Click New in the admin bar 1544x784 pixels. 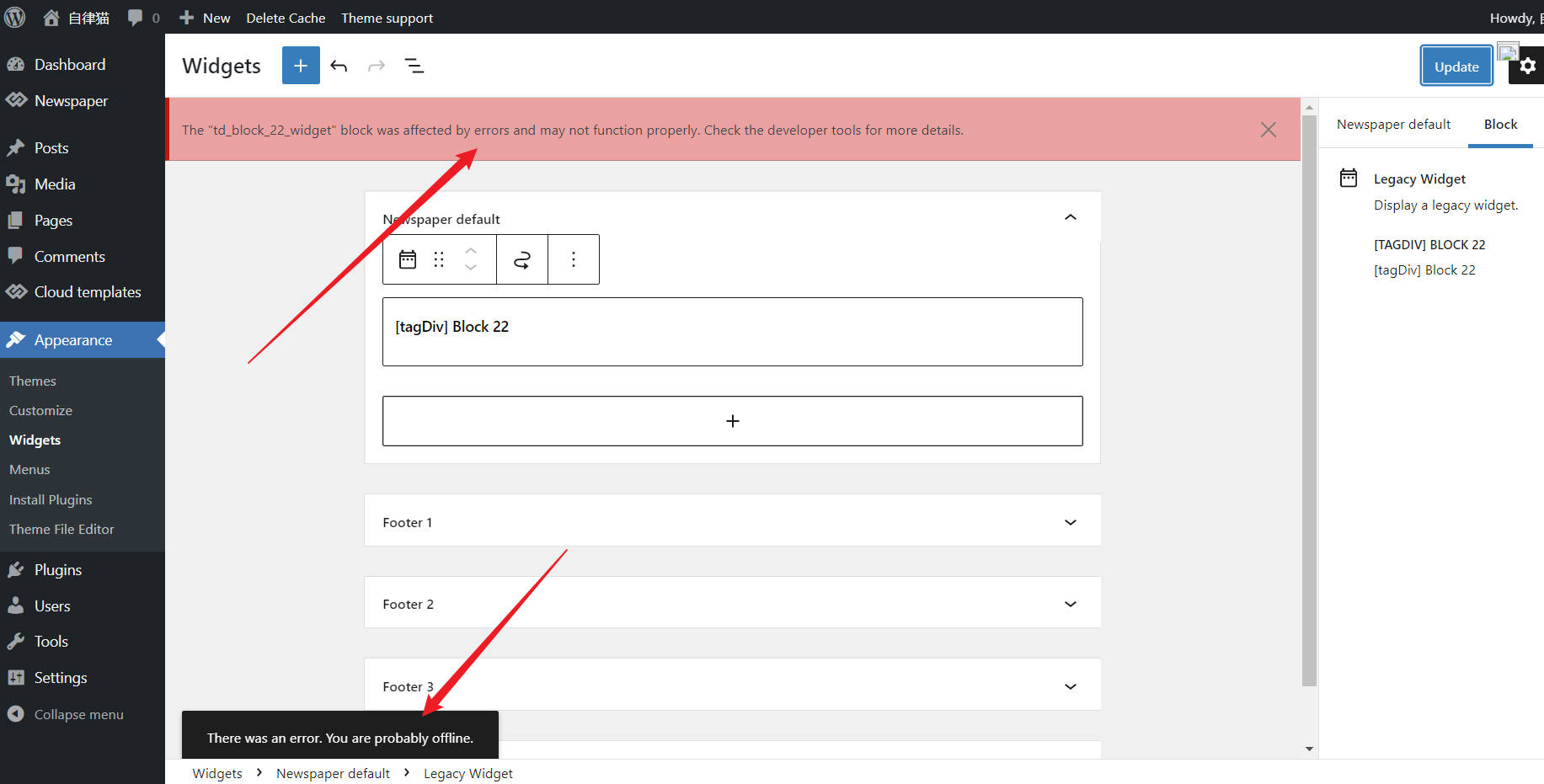[x=205, y=18]
